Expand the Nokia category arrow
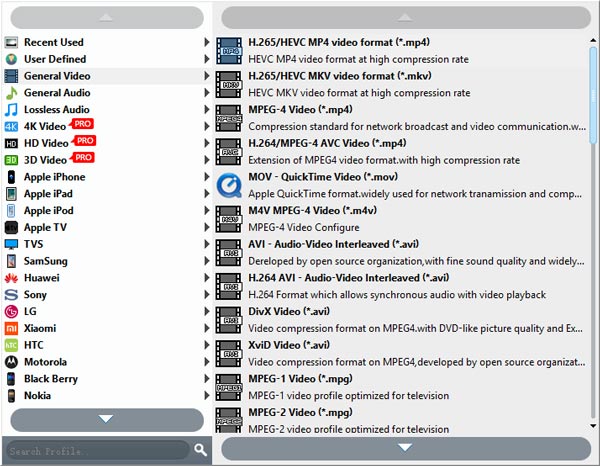 (207, 395)
